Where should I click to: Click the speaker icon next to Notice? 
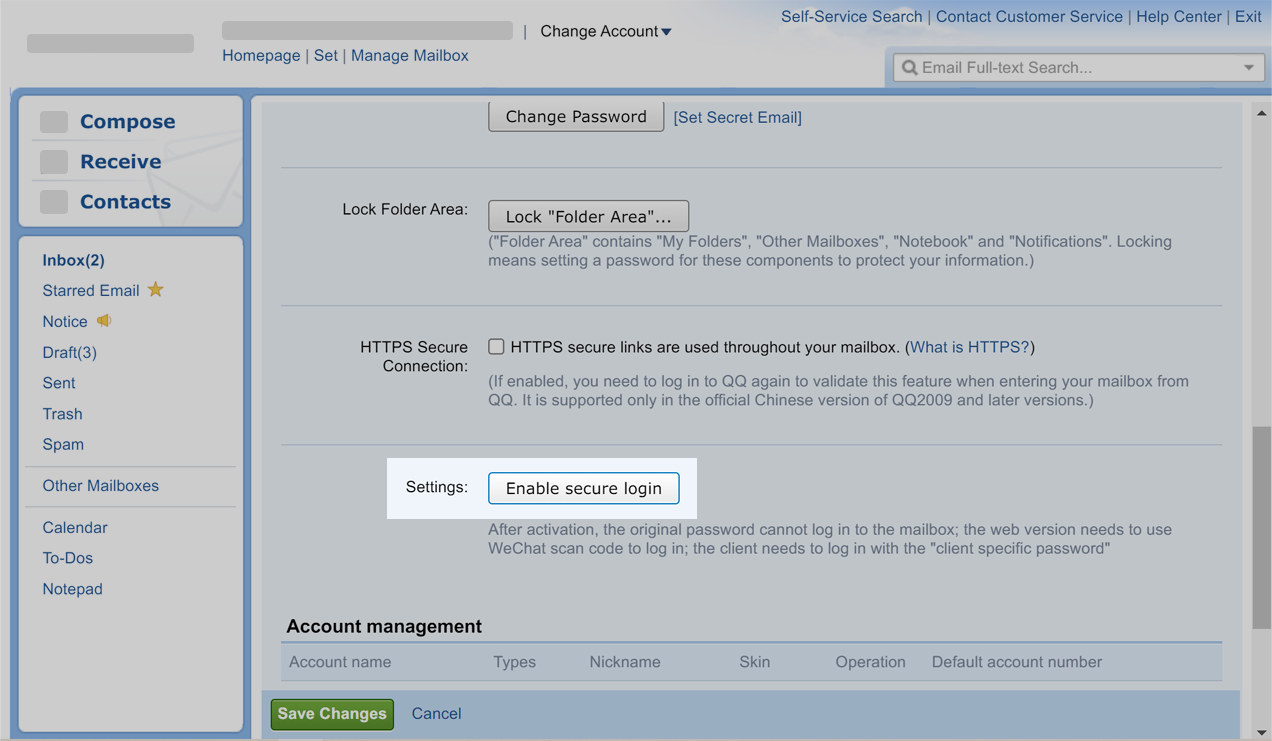pyautogui.click(x=104, y=321)
